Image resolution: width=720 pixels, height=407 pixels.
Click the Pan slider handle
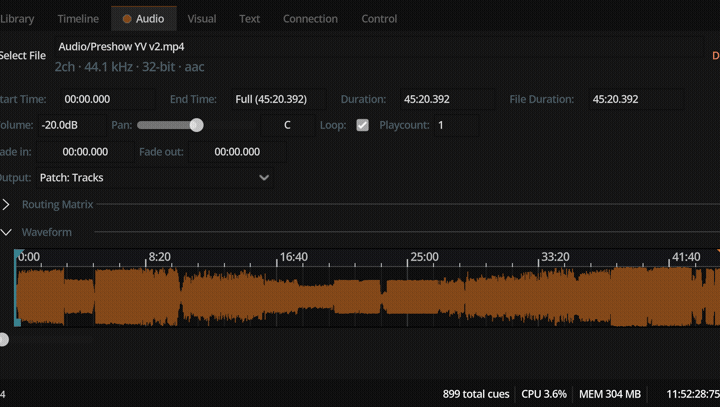[197, 125]
